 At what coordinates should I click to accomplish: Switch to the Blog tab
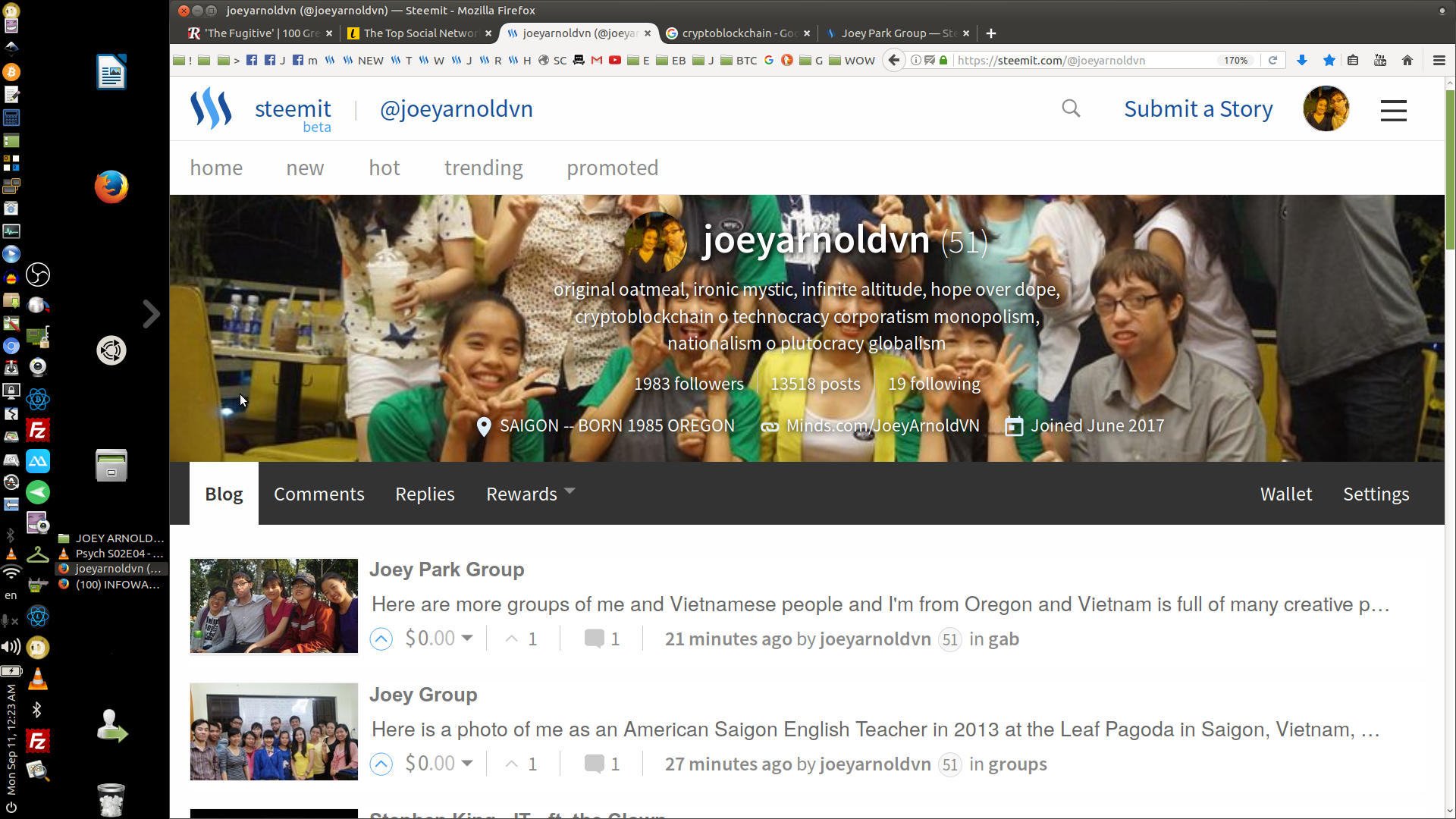point(224,494)
